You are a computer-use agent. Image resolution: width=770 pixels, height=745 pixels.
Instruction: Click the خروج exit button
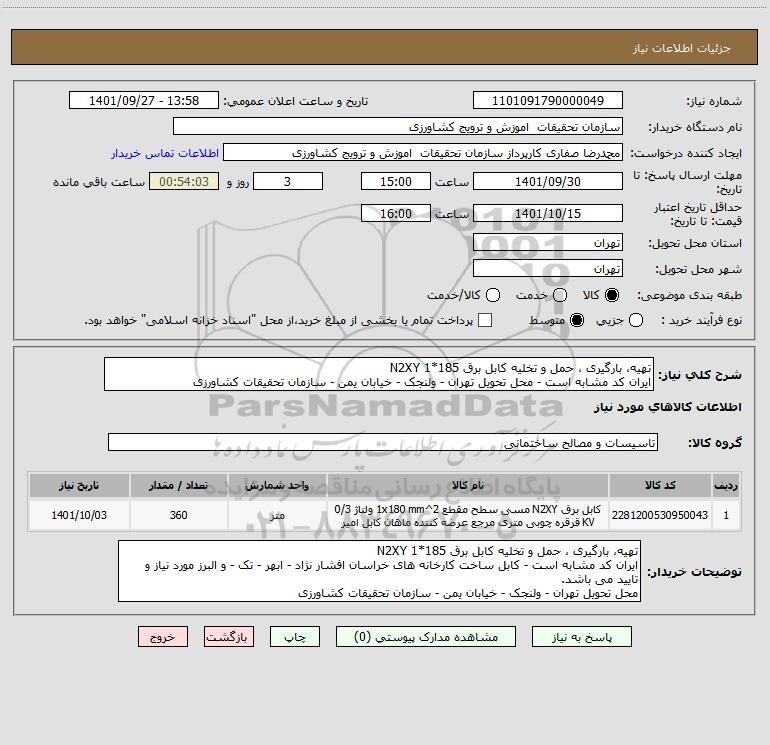pyautogui.click(x=163, y=637)
